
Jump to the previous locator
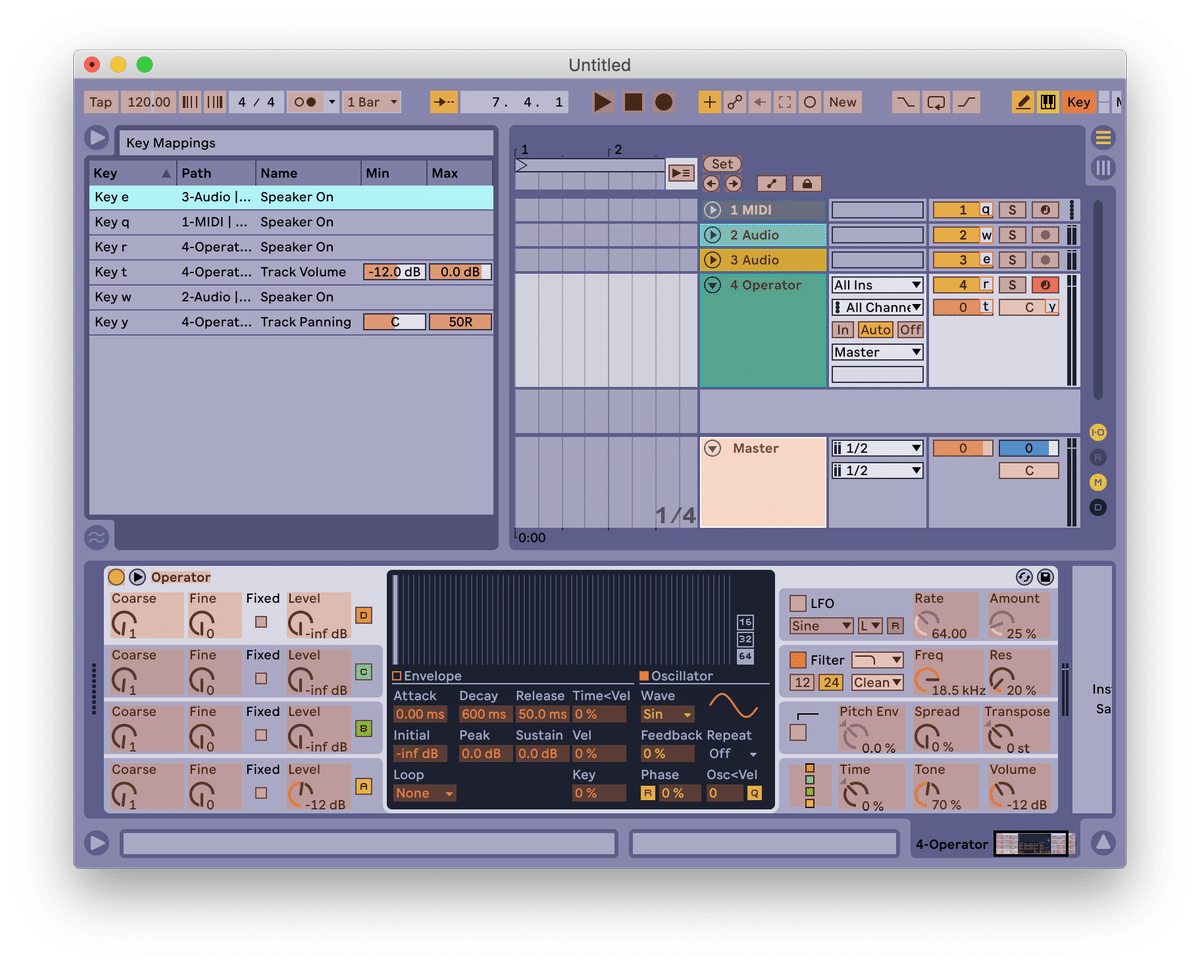[x=711, y=183]
